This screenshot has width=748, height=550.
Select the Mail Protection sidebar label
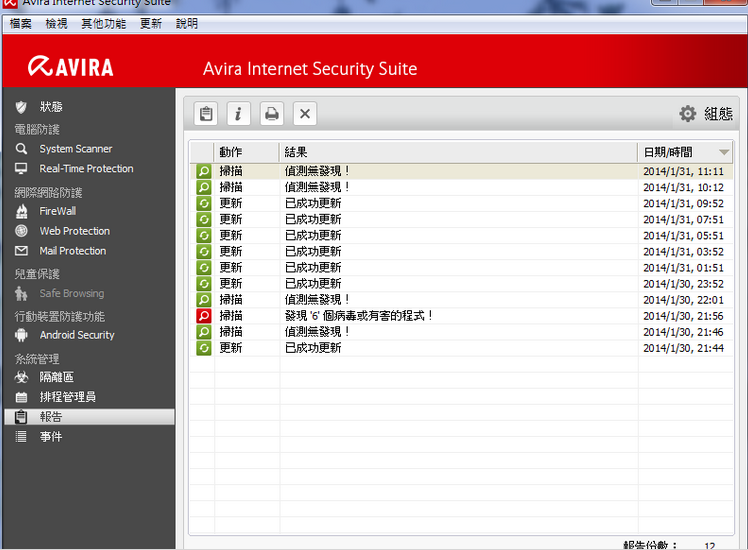[73, 250]
